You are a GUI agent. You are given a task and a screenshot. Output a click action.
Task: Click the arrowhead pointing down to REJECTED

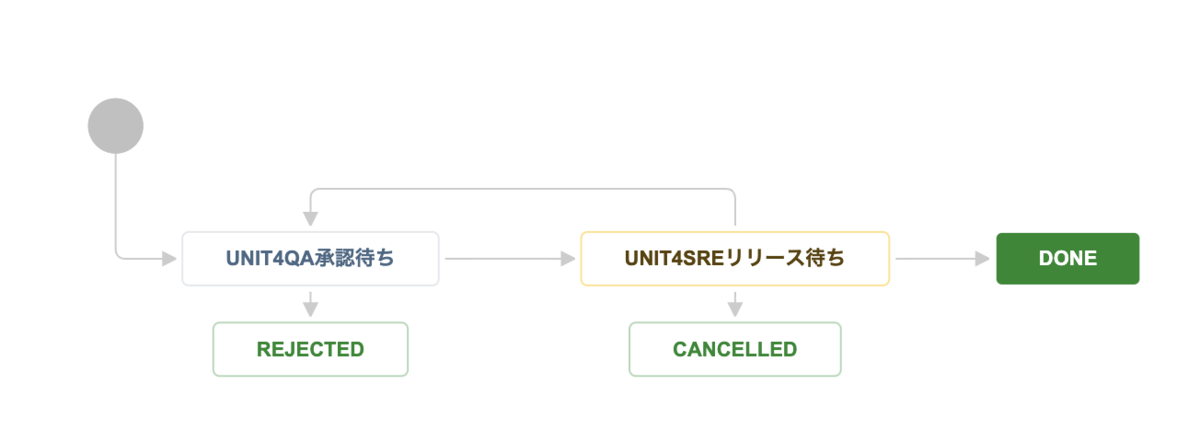(310, 310)
